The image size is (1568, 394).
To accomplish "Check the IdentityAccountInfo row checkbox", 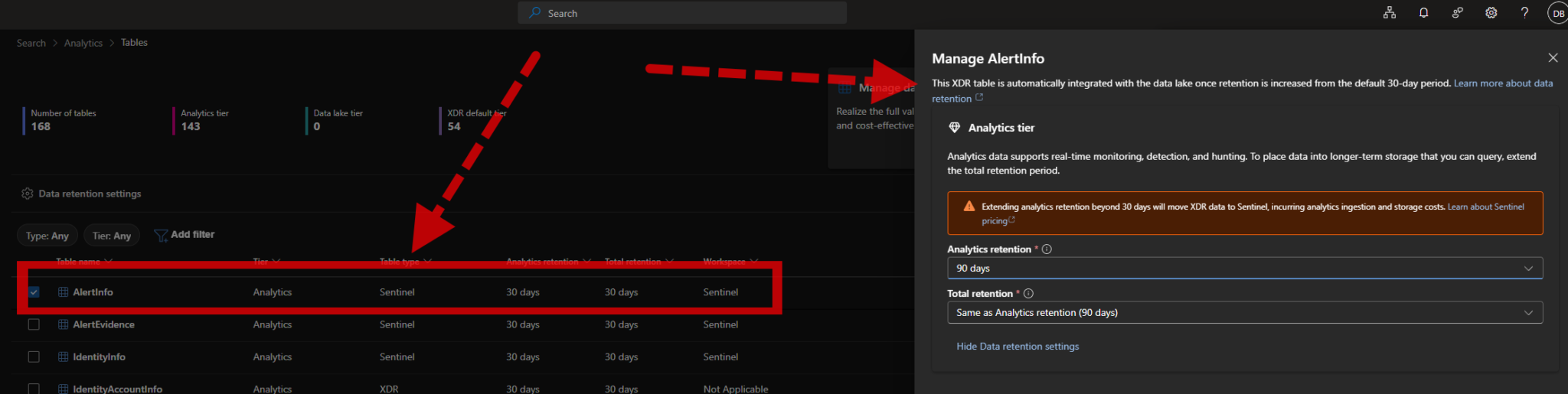I will [x=34, y=389].
